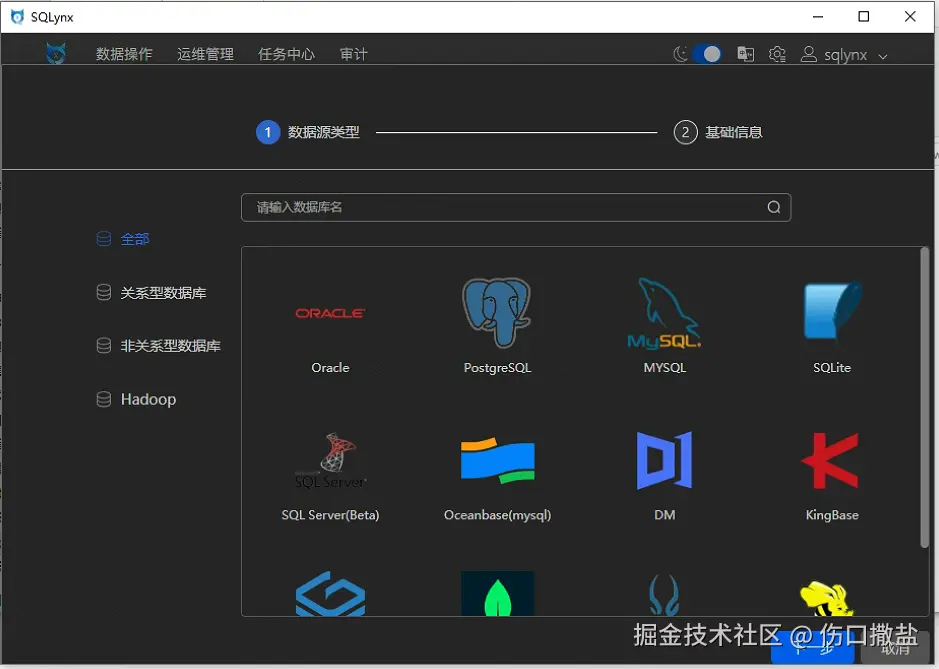Filter by 关系型数据库 category

coord(152,293)
